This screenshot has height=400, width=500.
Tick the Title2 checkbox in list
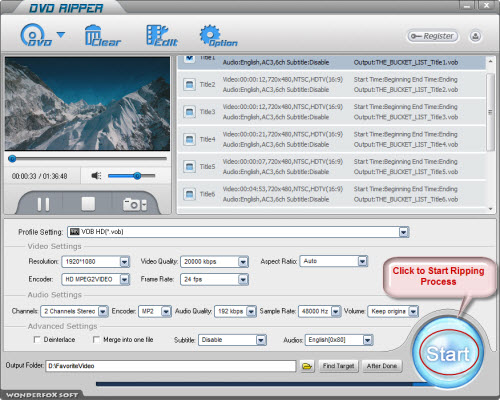click(x=189, y=85)
